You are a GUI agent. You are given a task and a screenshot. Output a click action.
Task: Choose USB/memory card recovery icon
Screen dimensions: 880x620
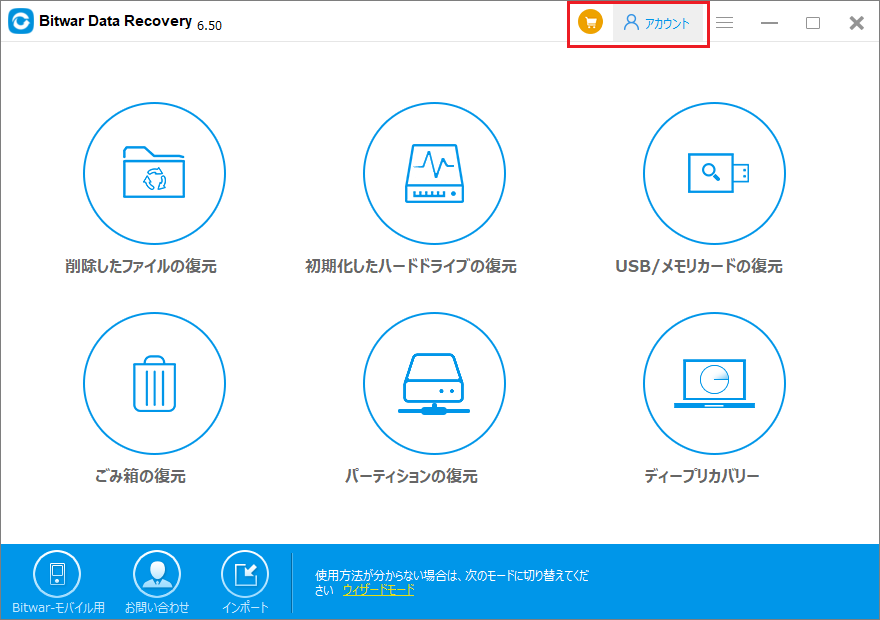713,173
